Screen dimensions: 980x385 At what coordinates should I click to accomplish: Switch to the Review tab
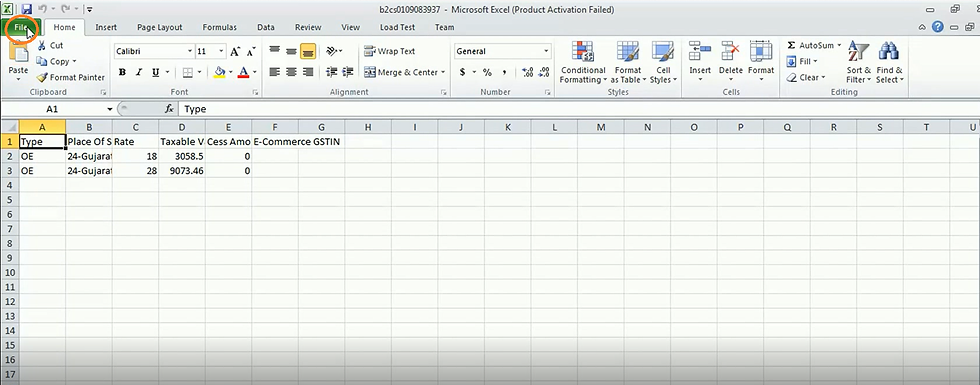point(308,27)
